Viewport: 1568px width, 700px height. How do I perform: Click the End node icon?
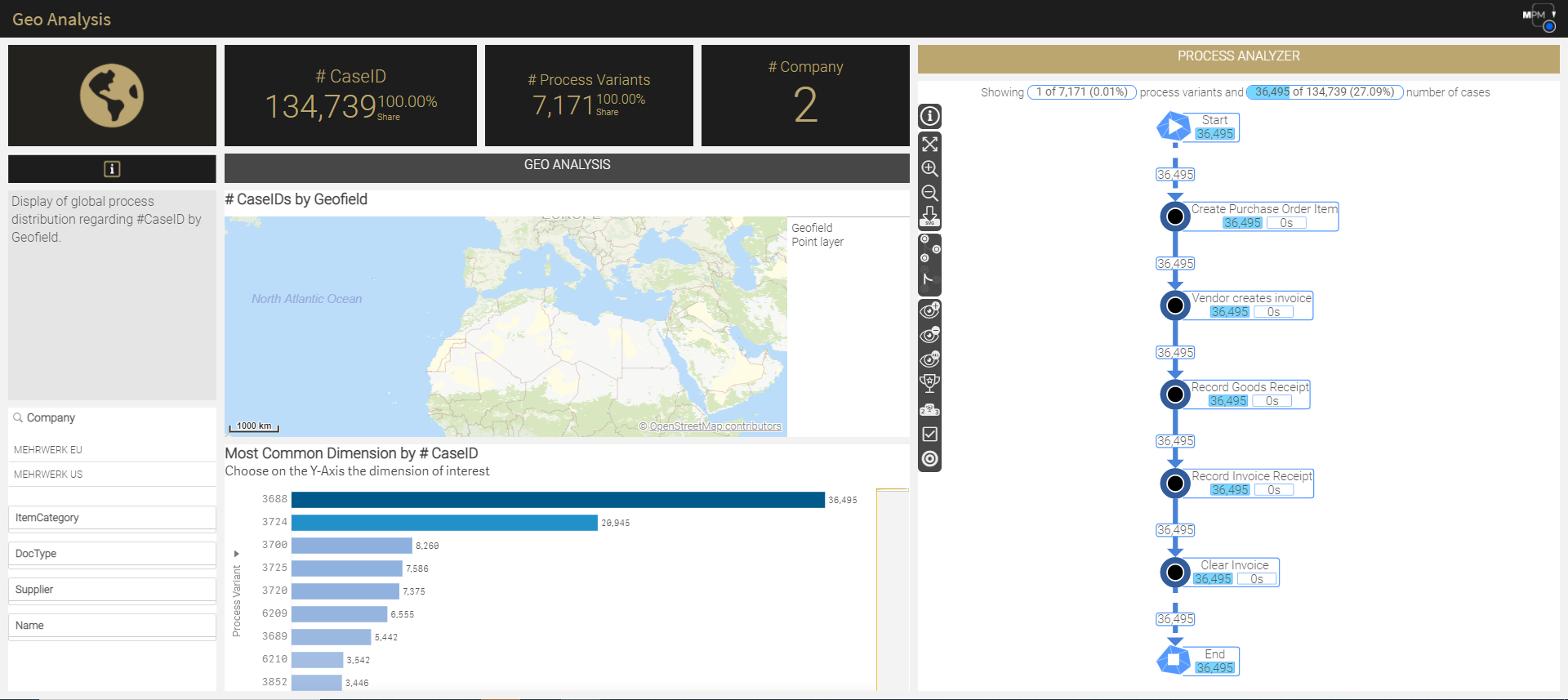tap(1174, 660)
